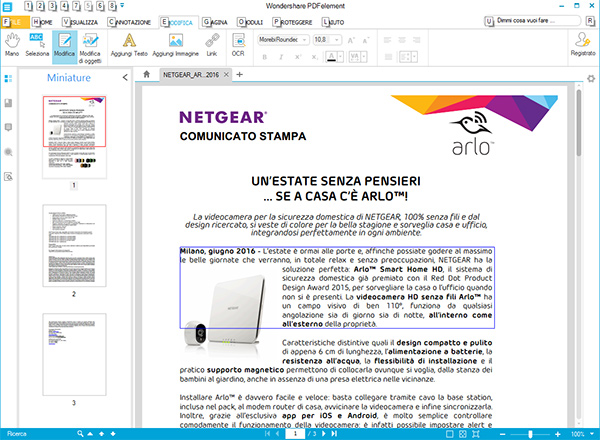600x440 pixels.
Task: Insert a Link with the chain icon
Action: [x=212, y=45]
